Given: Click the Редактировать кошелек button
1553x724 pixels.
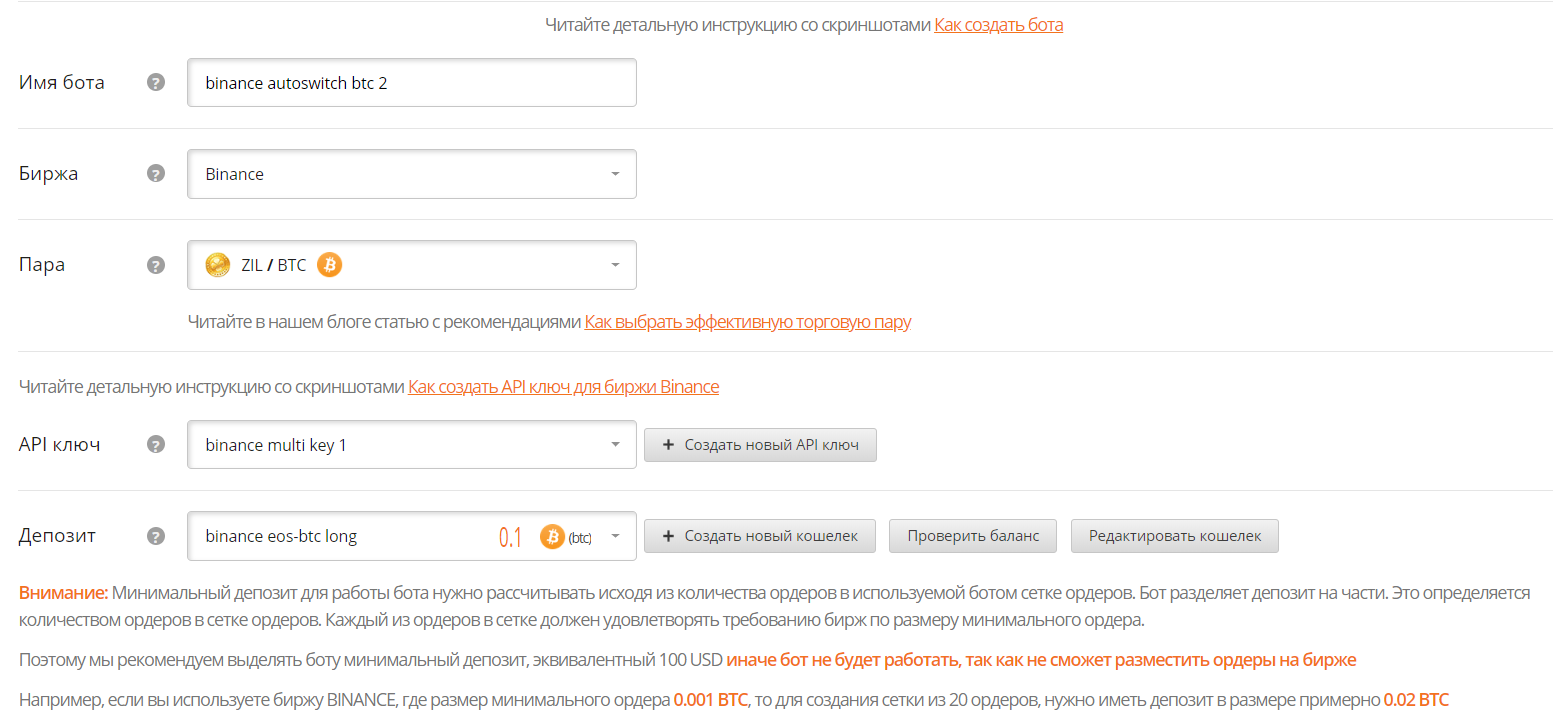Looking at the screenshot, I should point(1174,536).
